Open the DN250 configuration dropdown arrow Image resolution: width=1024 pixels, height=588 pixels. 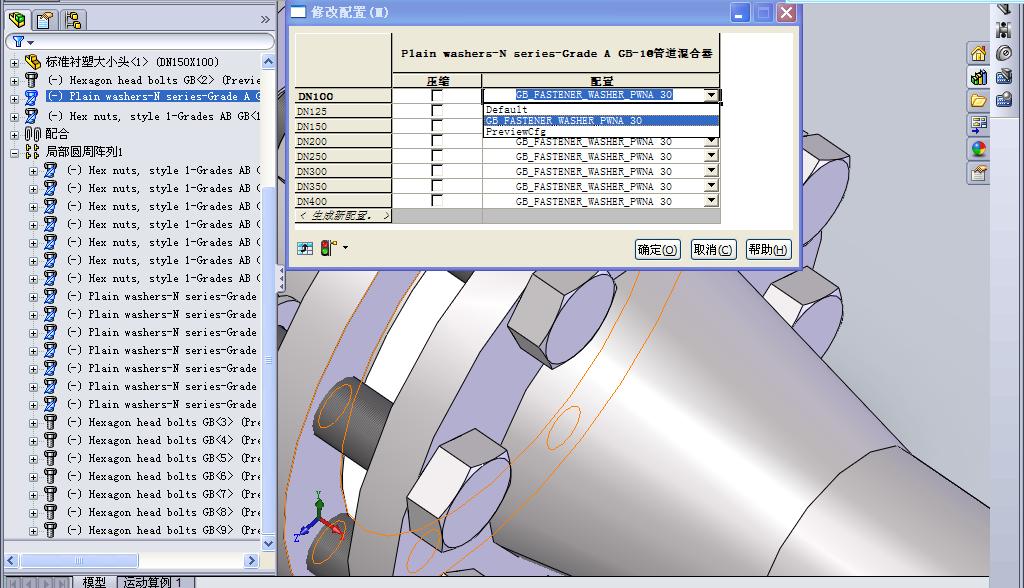coord(711,156)
